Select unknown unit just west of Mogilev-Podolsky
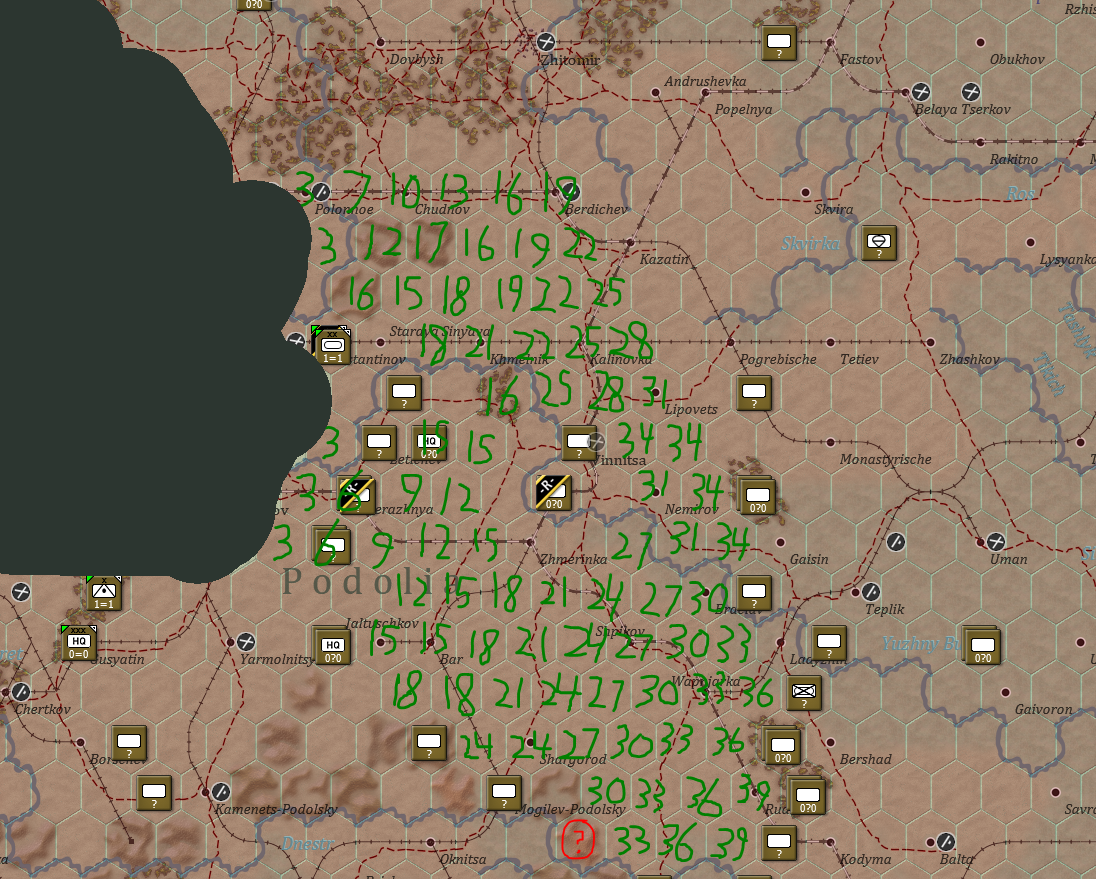The height and width of the screenshot is (879, 1096). point(503,793)
